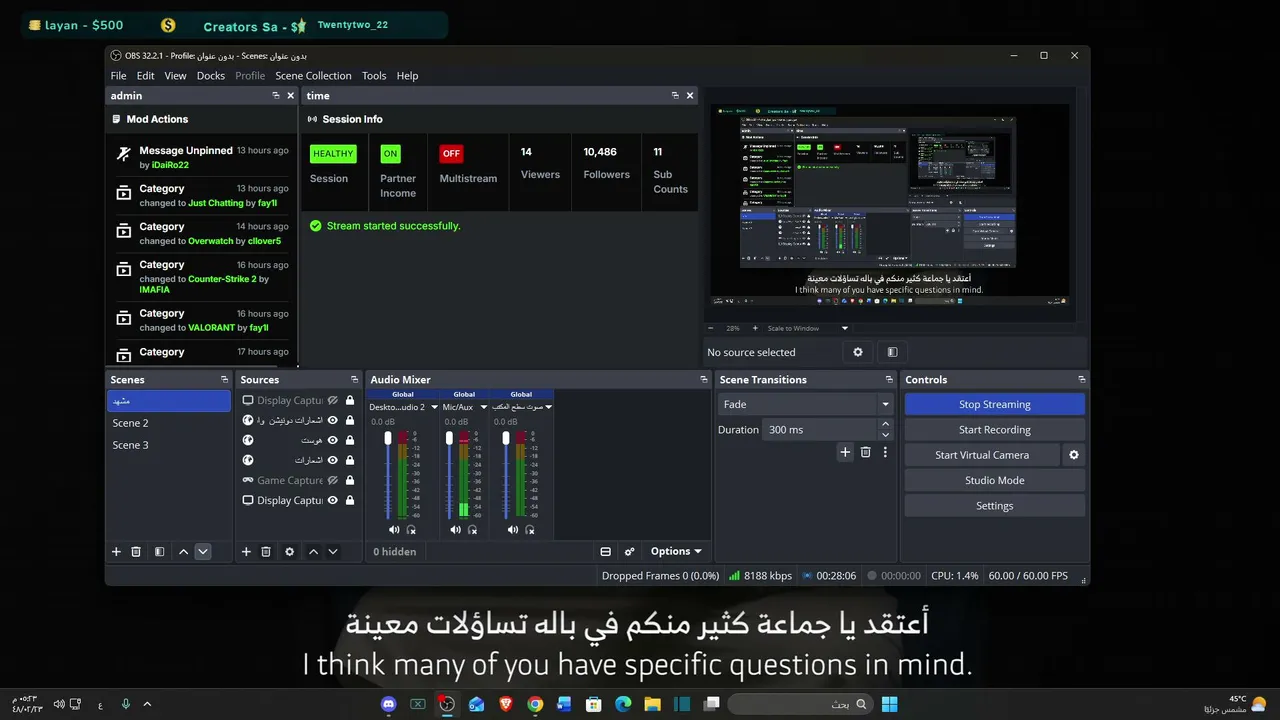Image resolution: width=1280 pixels, height=720 pixels.
Task: Hide the هوست source eye icon
Action: click(x=333, y=440)
